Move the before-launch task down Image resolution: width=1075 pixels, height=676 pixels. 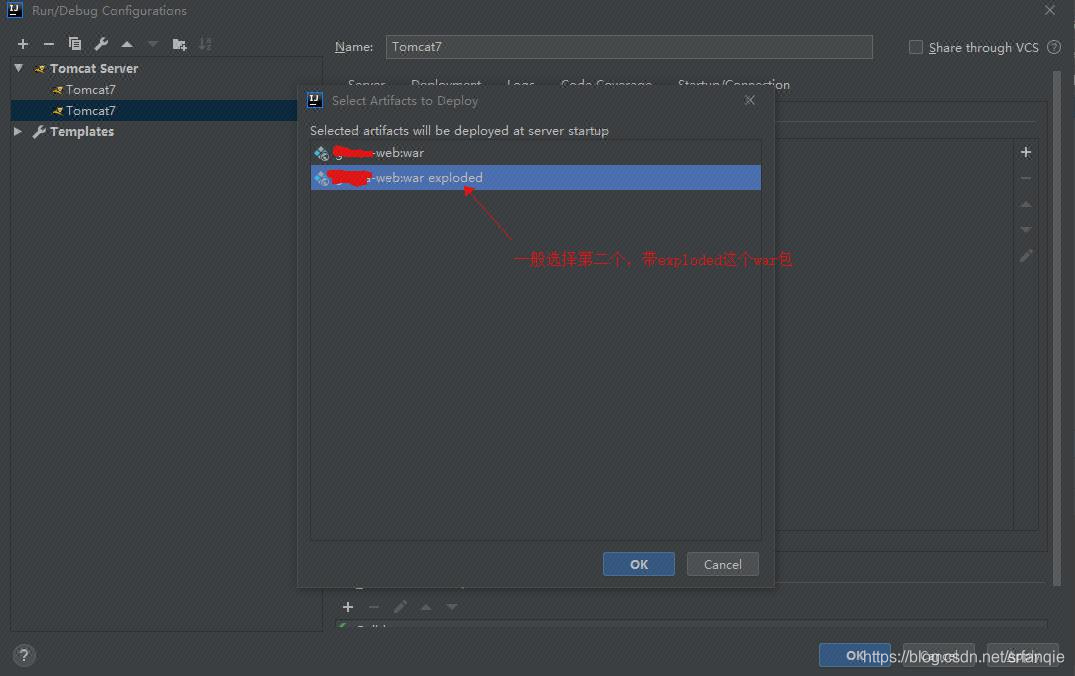click(452, 607)
